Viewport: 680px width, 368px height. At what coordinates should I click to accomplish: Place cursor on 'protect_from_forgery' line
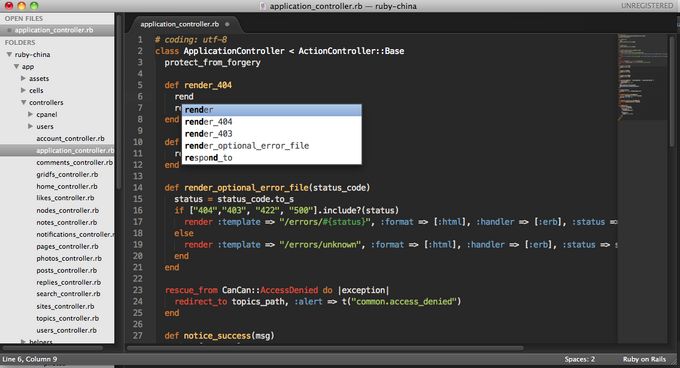point(212,62)
